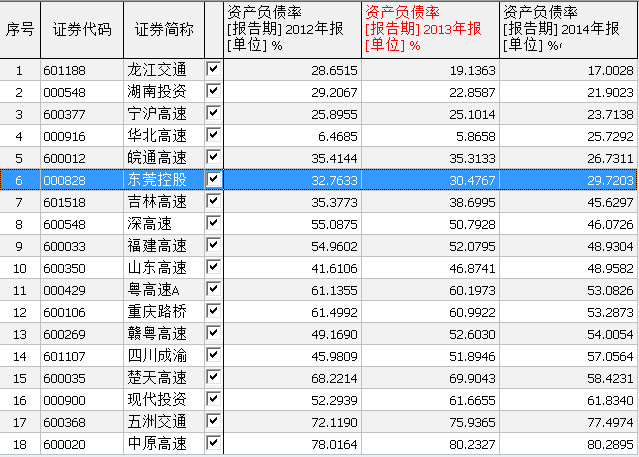Select row number 1
This screenshot has width=639, height=457.
[x=19, y=71]
